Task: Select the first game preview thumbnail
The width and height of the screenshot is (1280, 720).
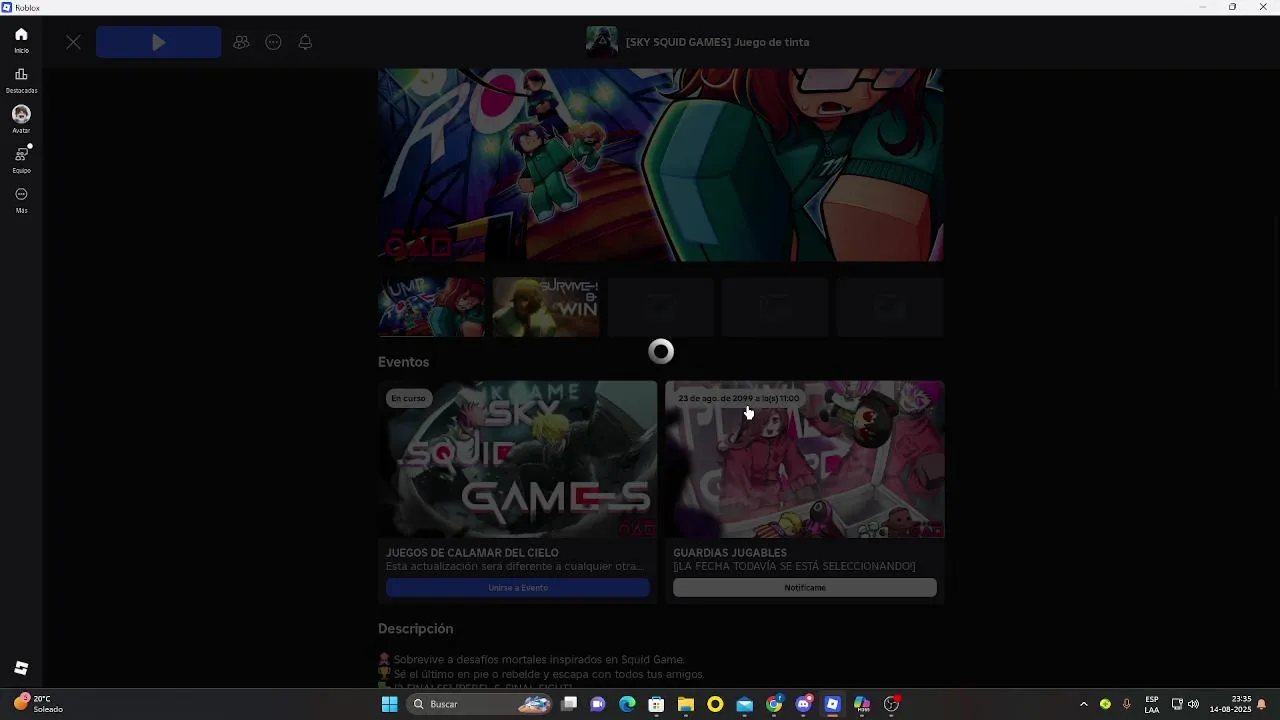Action: click(431, 307)
